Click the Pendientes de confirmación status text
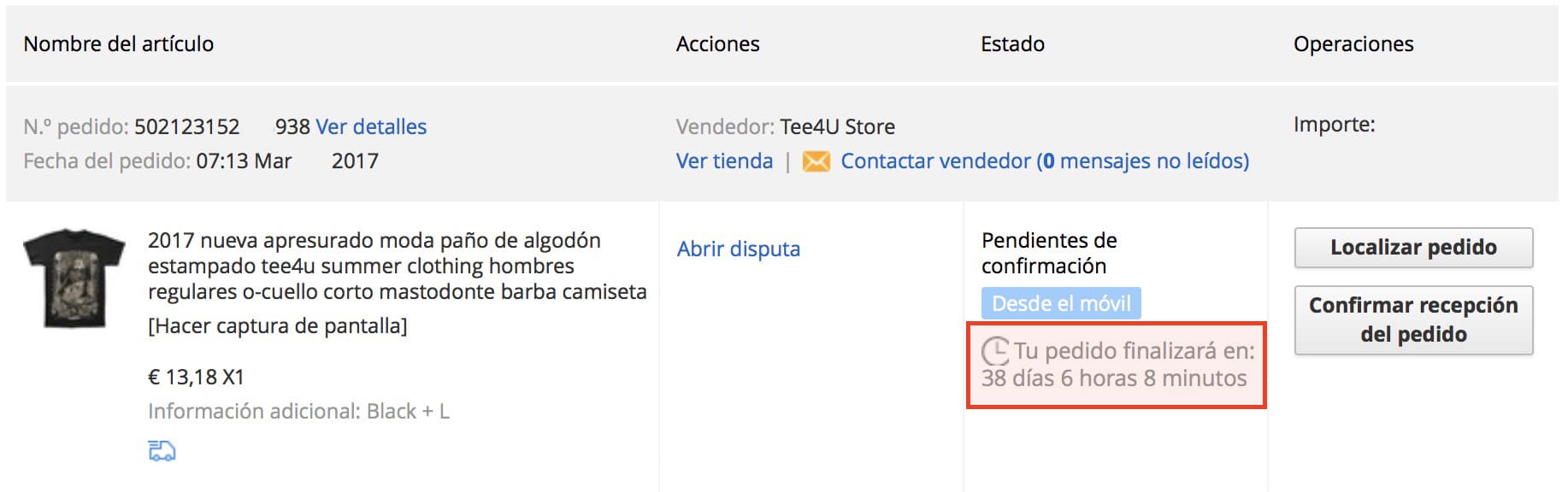The height and width of the screenshot is (492, 1568). 1049,253
